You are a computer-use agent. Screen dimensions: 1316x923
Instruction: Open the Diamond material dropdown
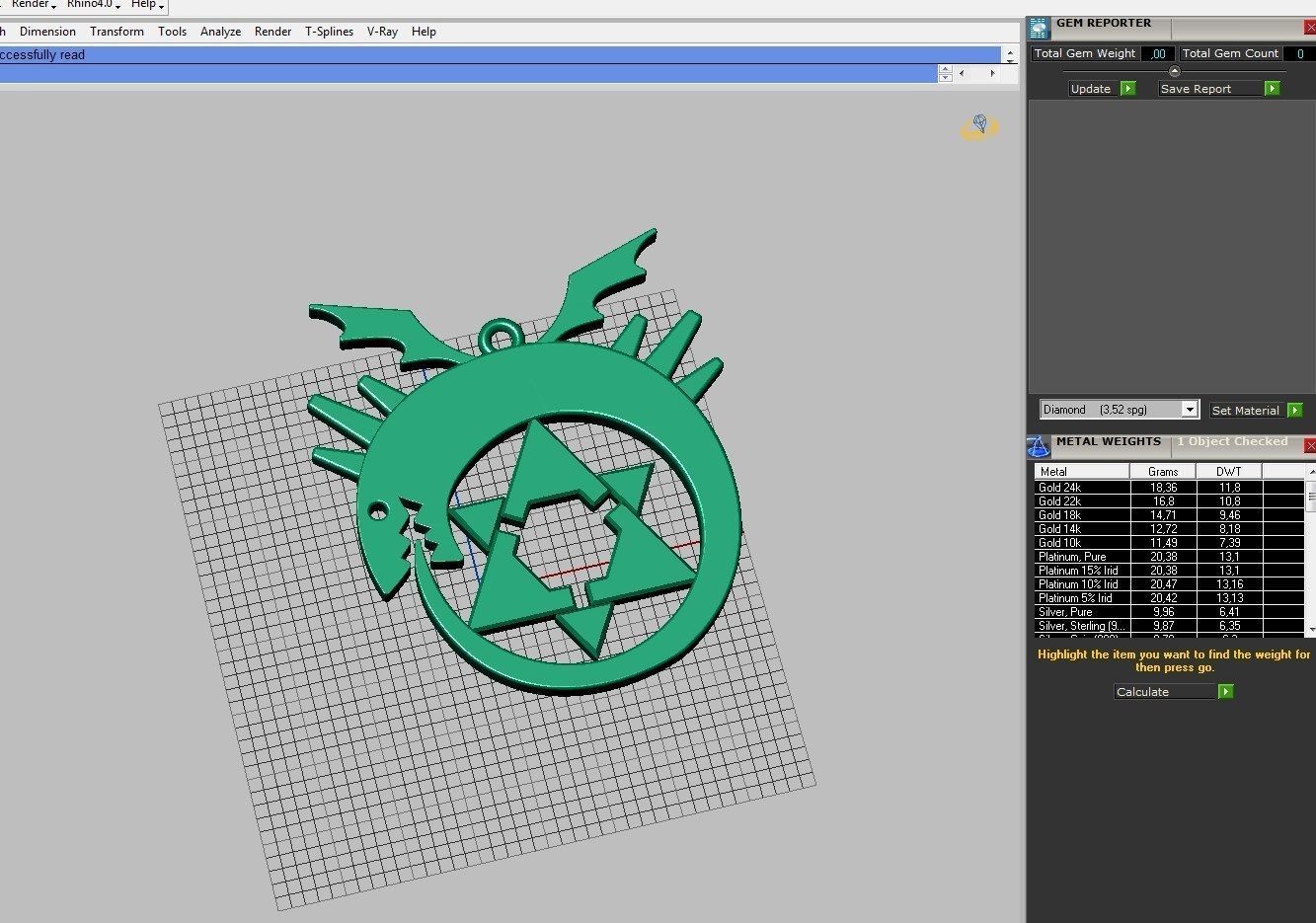click(x=1190, y=410)
